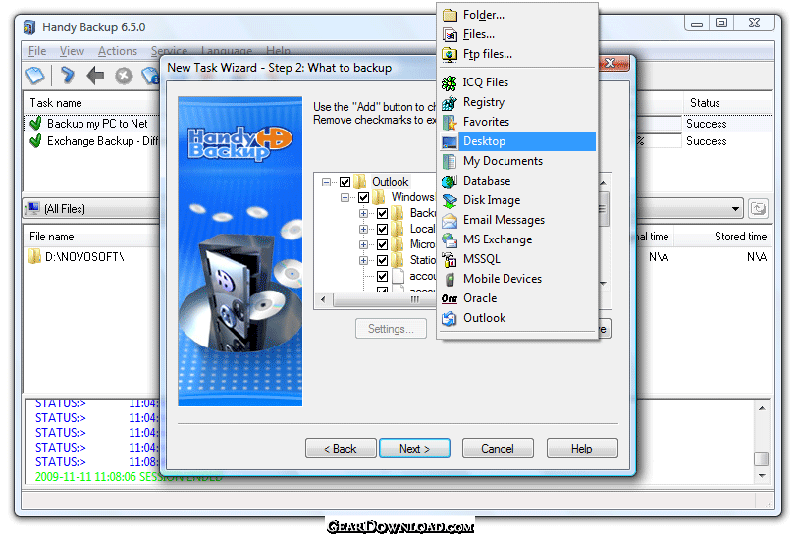Expand the Statio folder node

[x=363, y=261]
